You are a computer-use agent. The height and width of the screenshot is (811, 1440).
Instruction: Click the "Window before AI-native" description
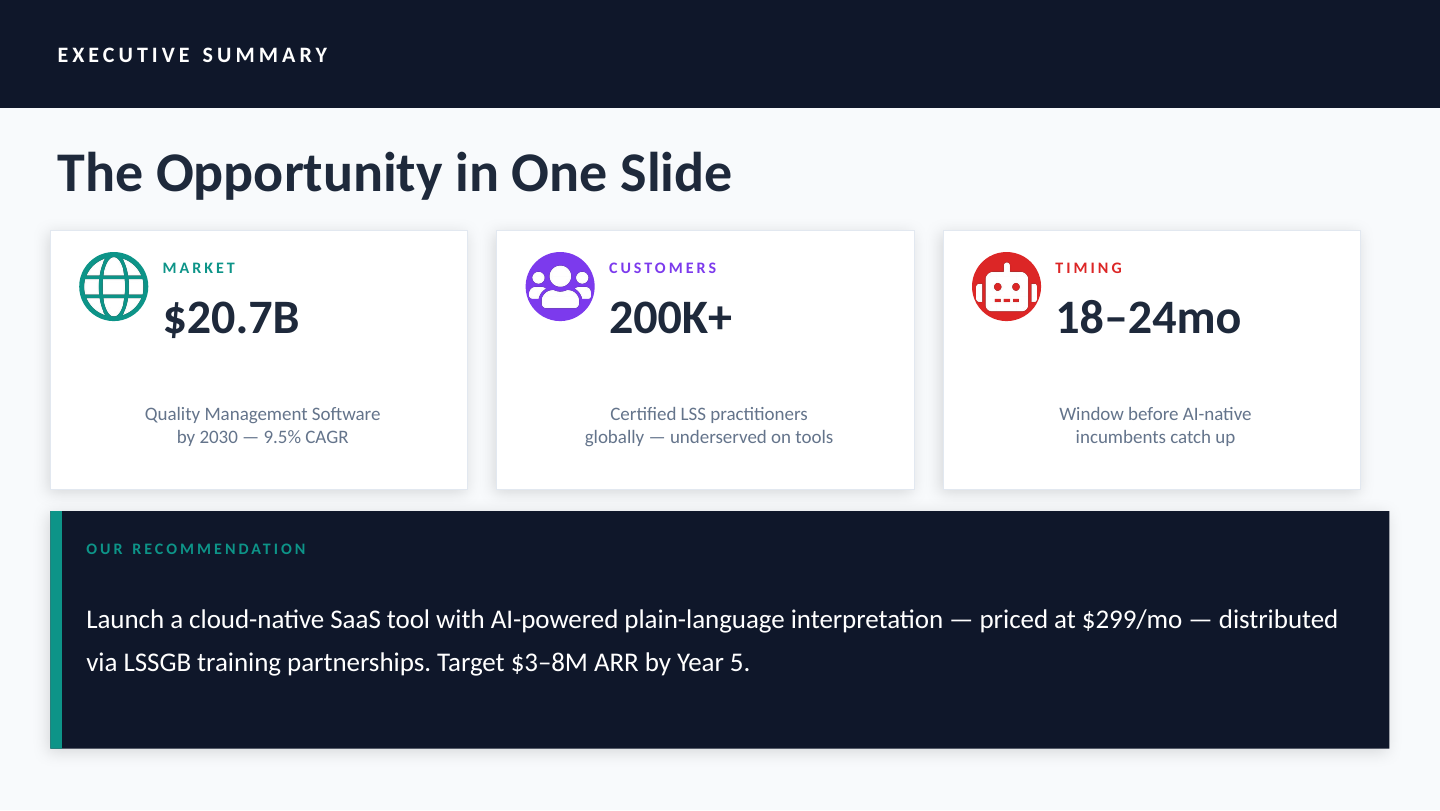pyautogui.click(x=1154, y=414)
